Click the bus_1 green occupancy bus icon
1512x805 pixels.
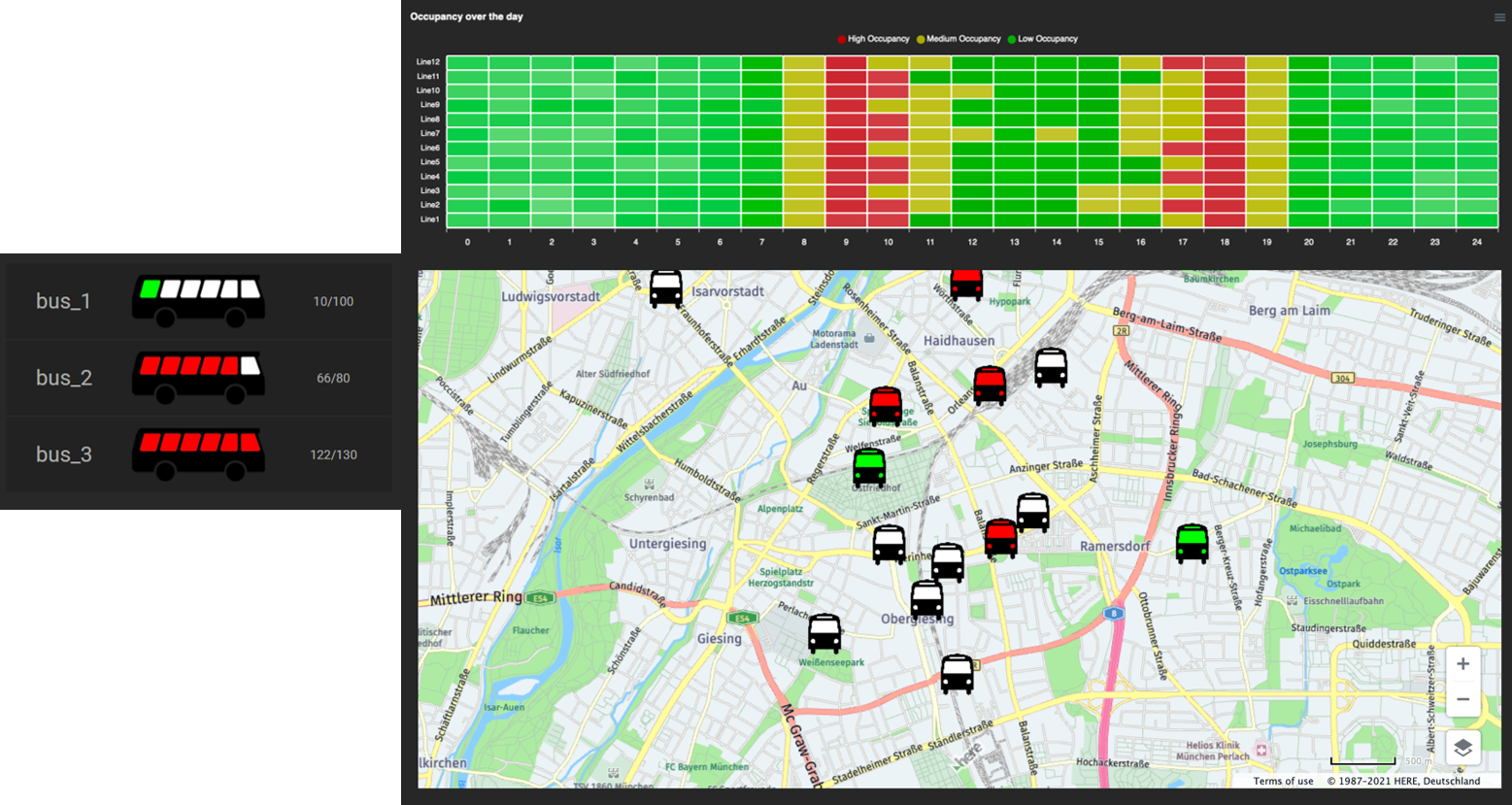point(198,300)
